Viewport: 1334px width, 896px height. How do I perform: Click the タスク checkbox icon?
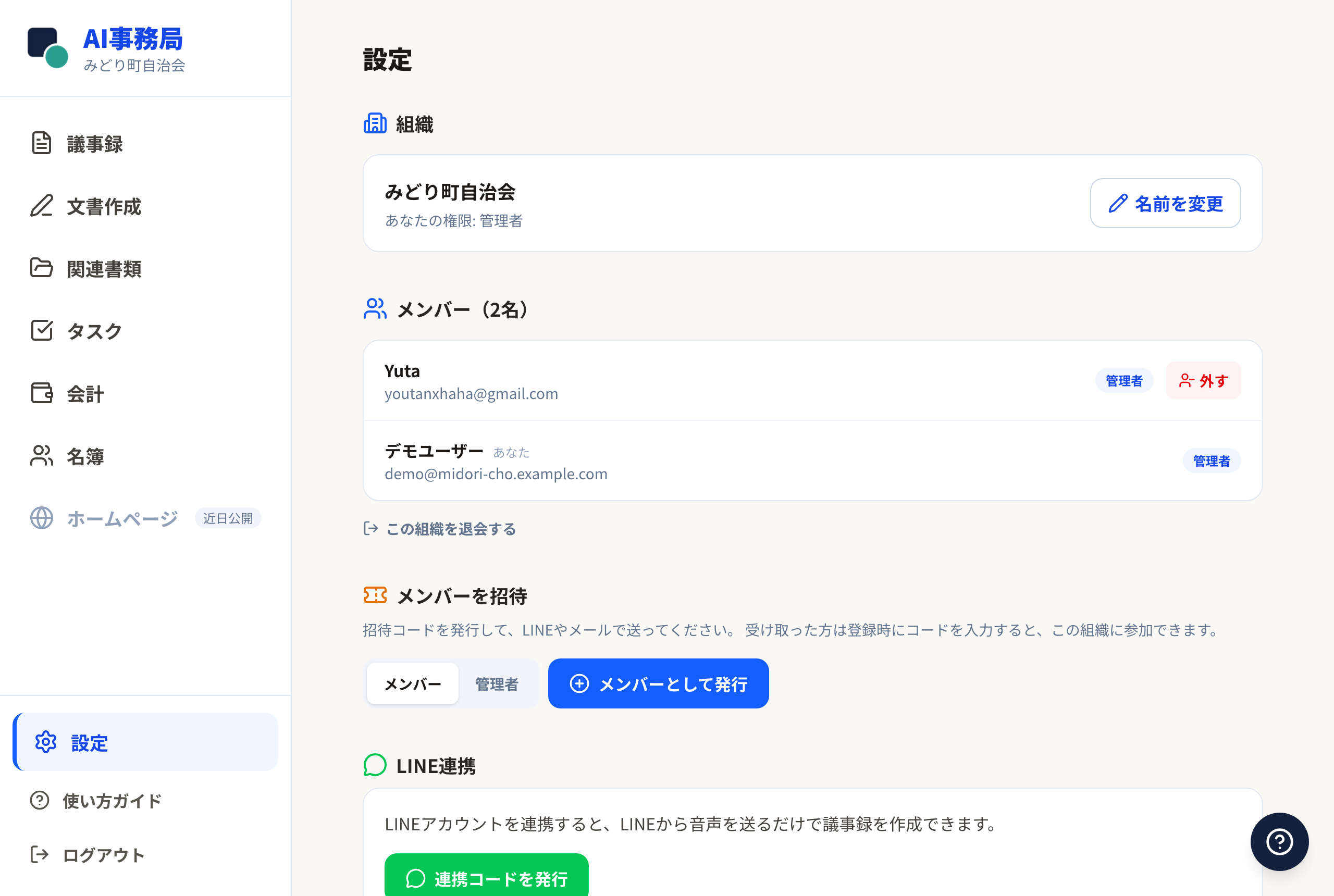coord(41,330)
